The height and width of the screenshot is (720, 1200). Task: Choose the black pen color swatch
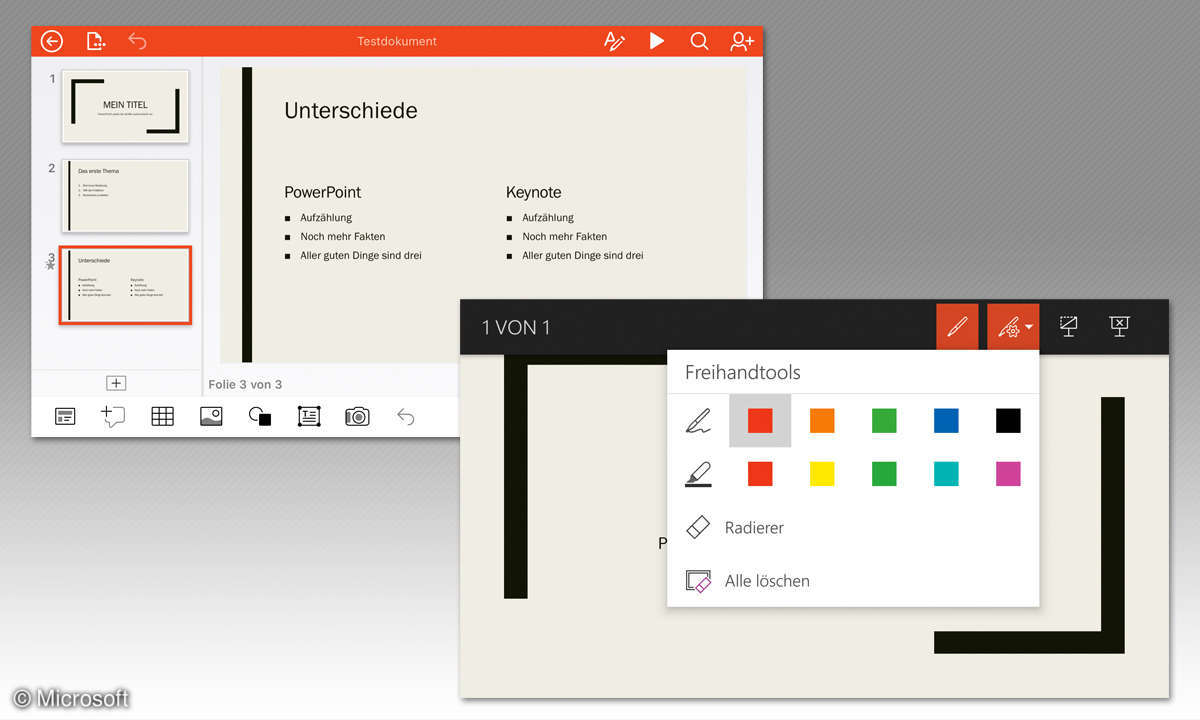(x=1008, y=421)
